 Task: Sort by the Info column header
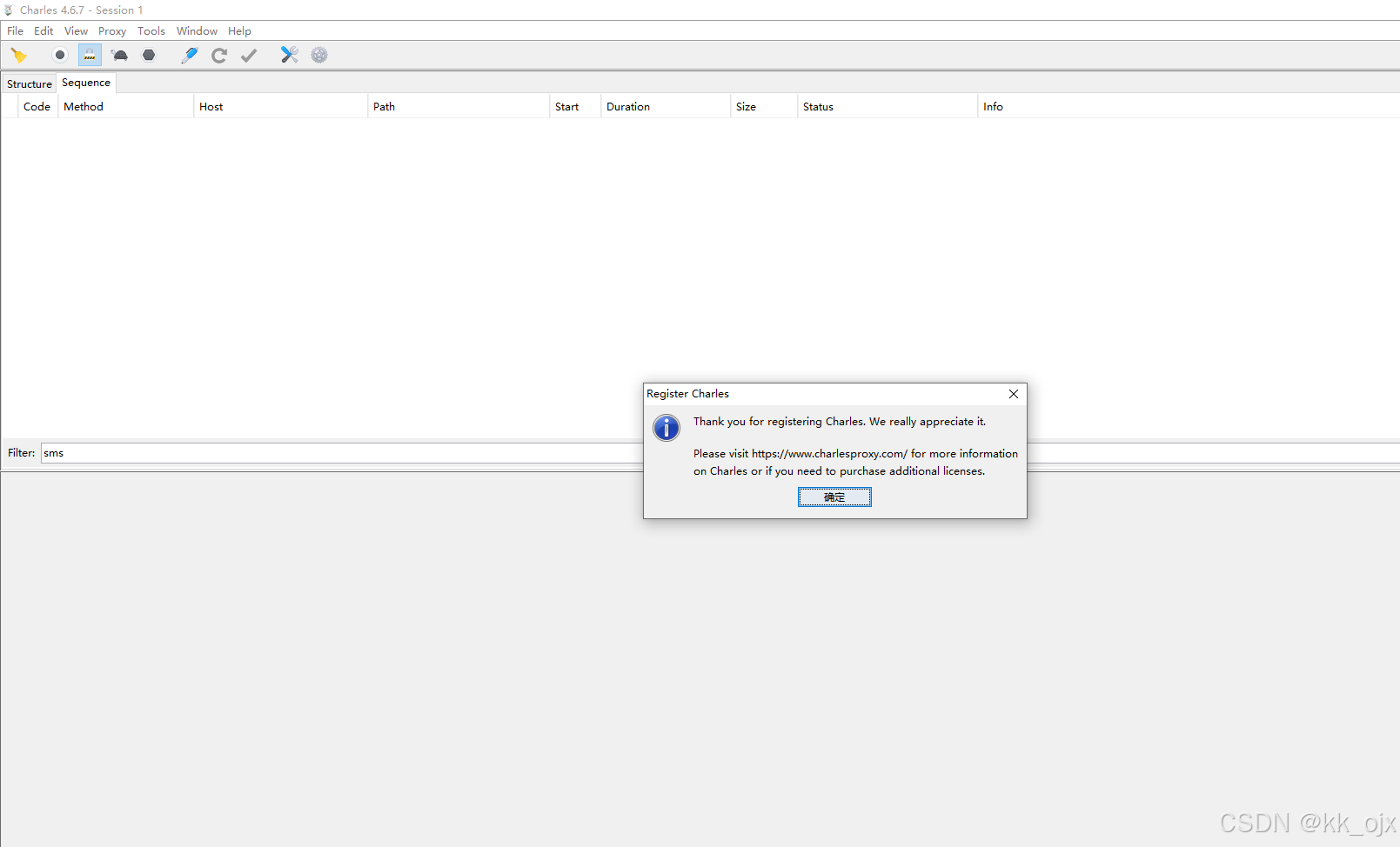click(1189, 107)
